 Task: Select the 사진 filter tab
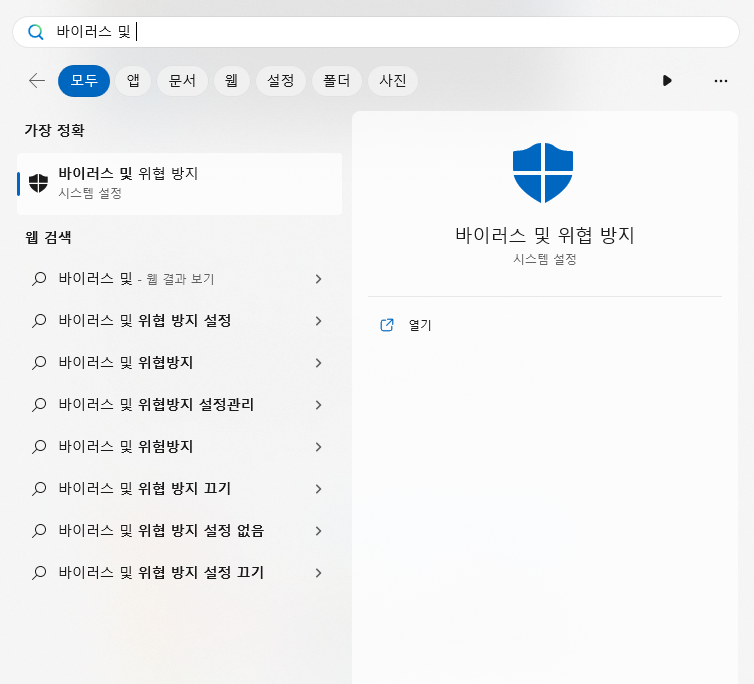coord(393,81)
